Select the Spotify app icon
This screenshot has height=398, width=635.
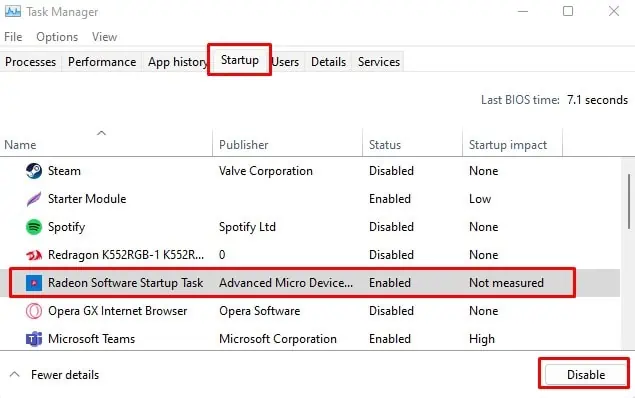point(34,227)
